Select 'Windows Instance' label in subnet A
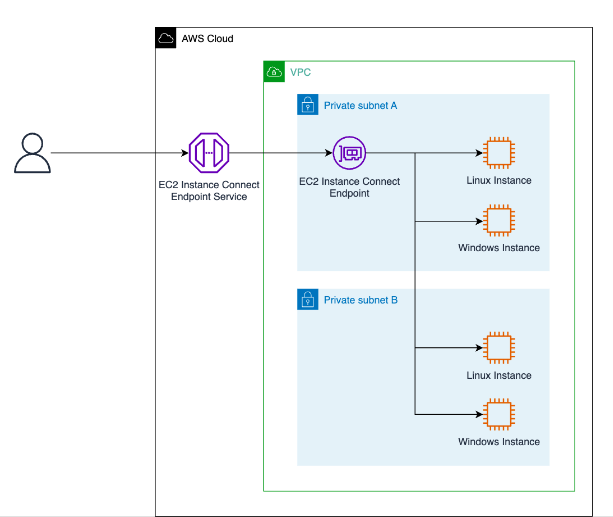 pos(499,248)
